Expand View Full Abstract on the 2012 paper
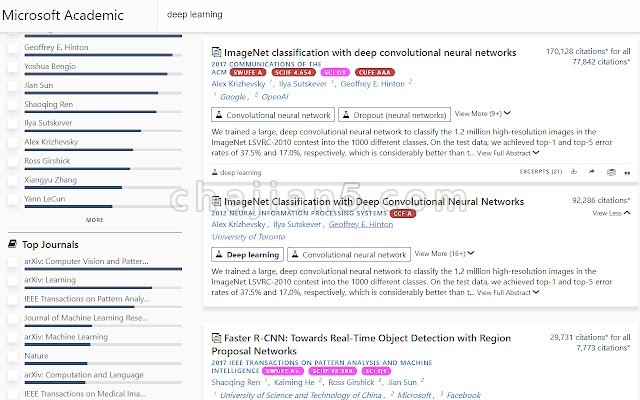The height and width of the screenshot is (400, 640). point(508,292)
